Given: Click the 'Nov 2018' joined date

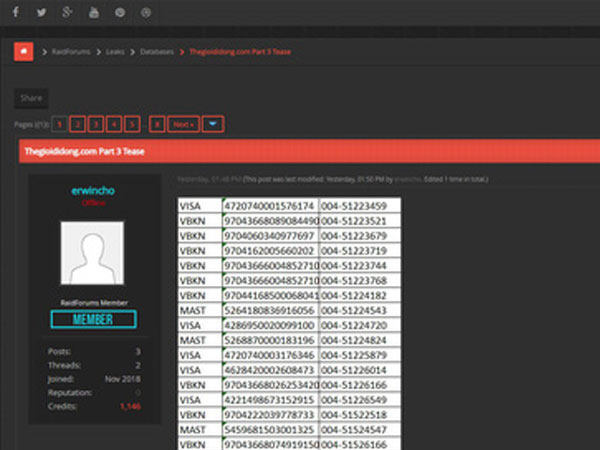Looking at the screenshot, I should coord(122,379).
